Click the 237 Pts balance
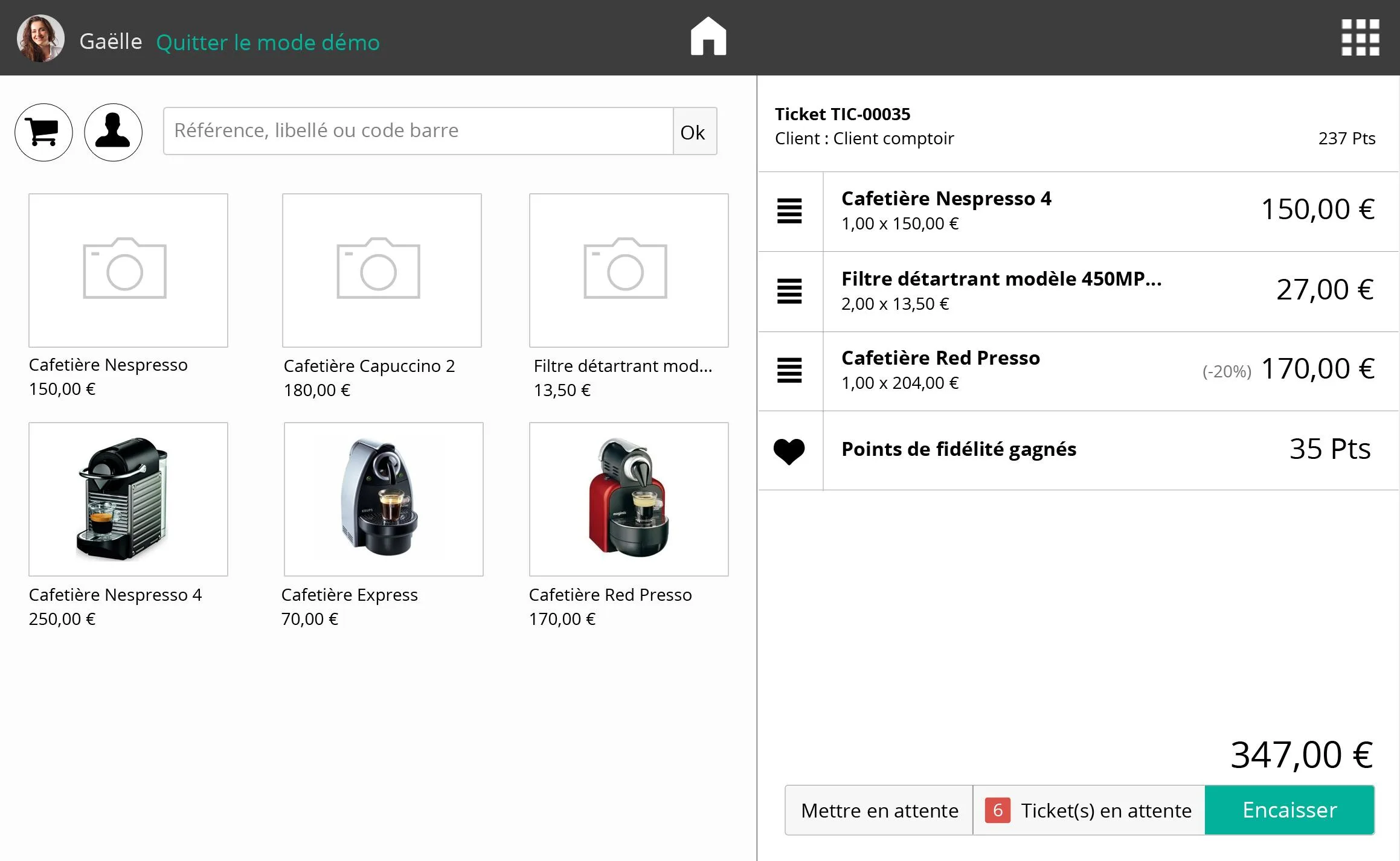 (x=1346, y=138)
